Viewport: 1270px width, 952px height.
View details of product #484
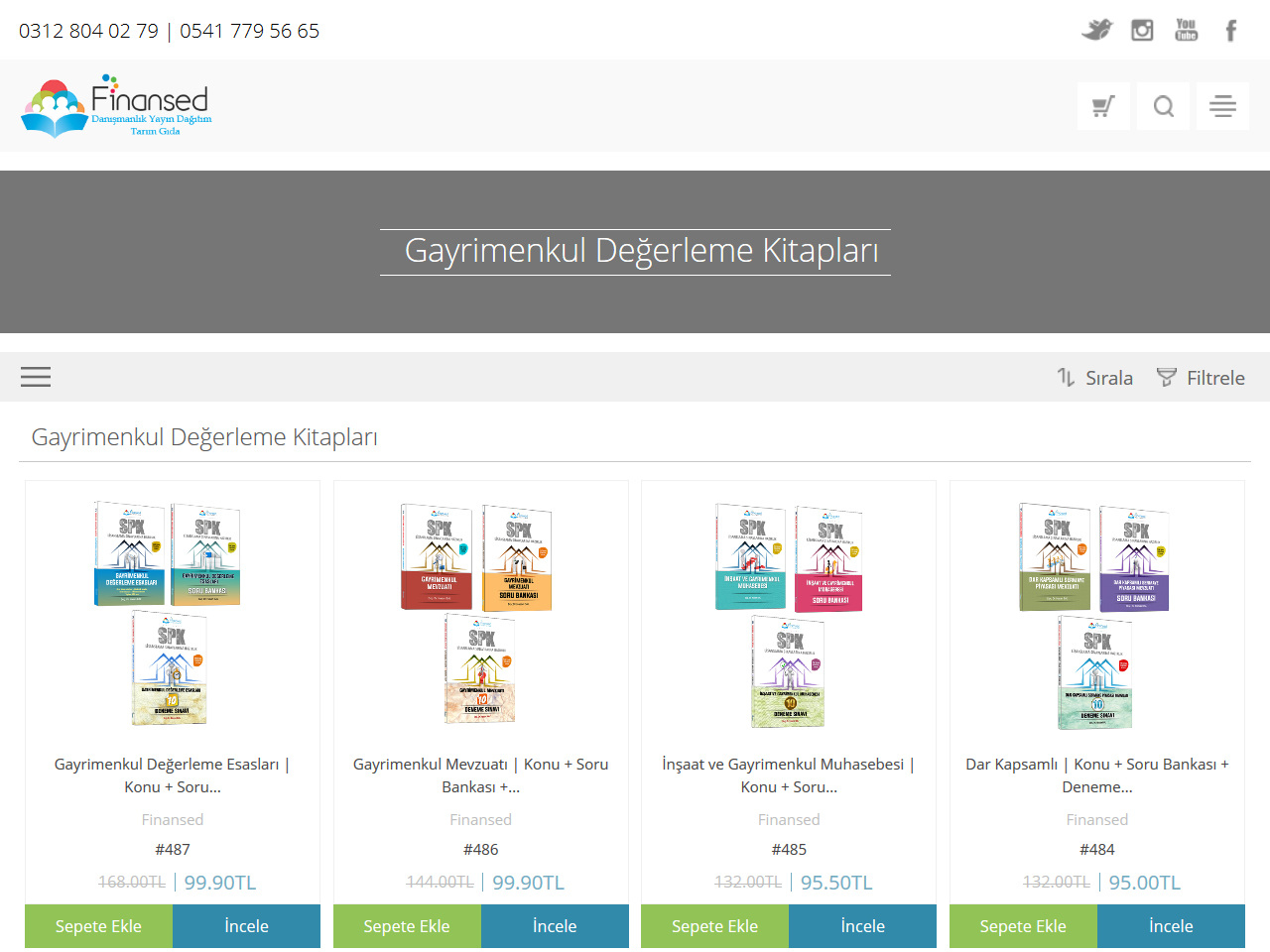1171,926
